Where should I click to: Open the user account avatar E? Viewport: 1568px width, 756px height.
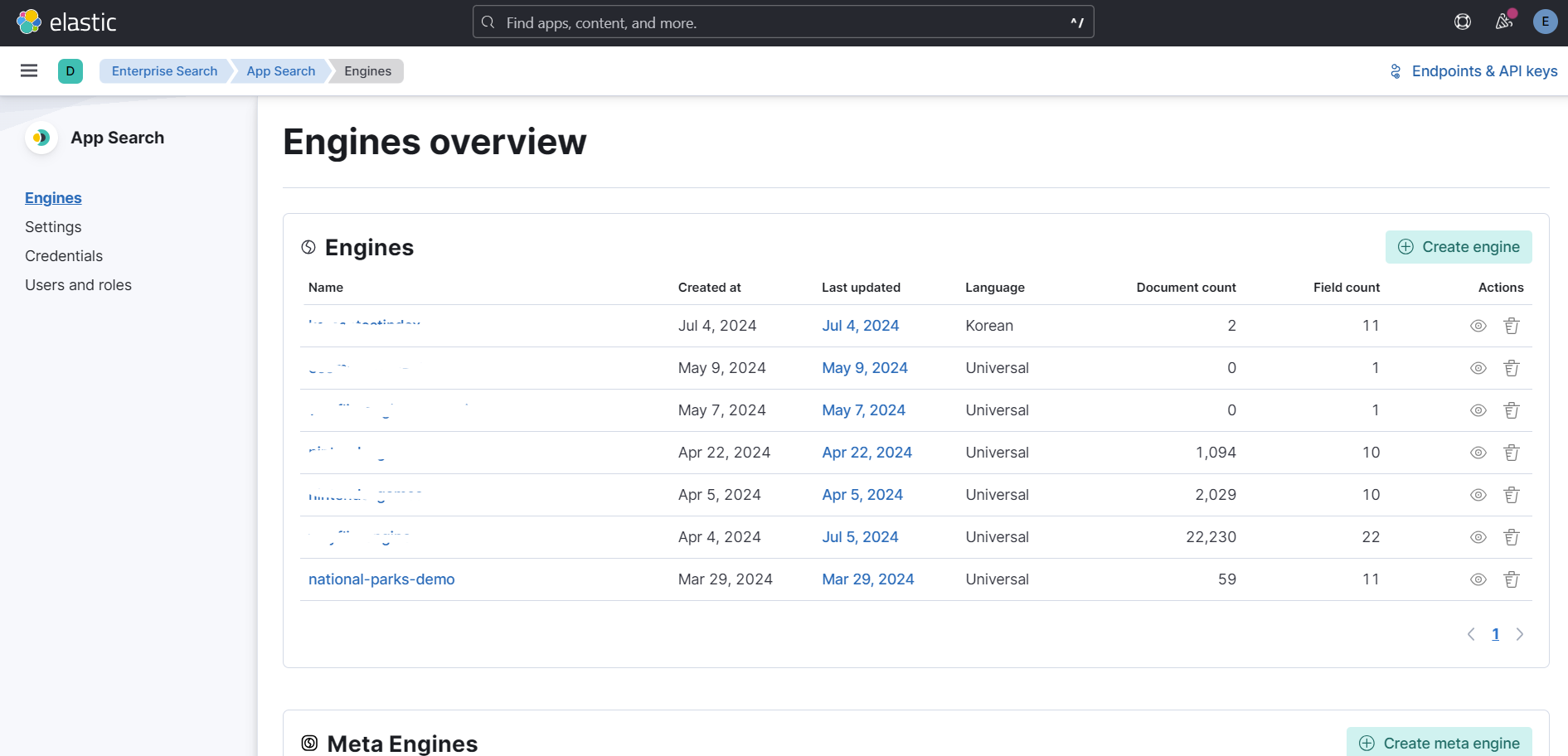[x=1545, y=22]
